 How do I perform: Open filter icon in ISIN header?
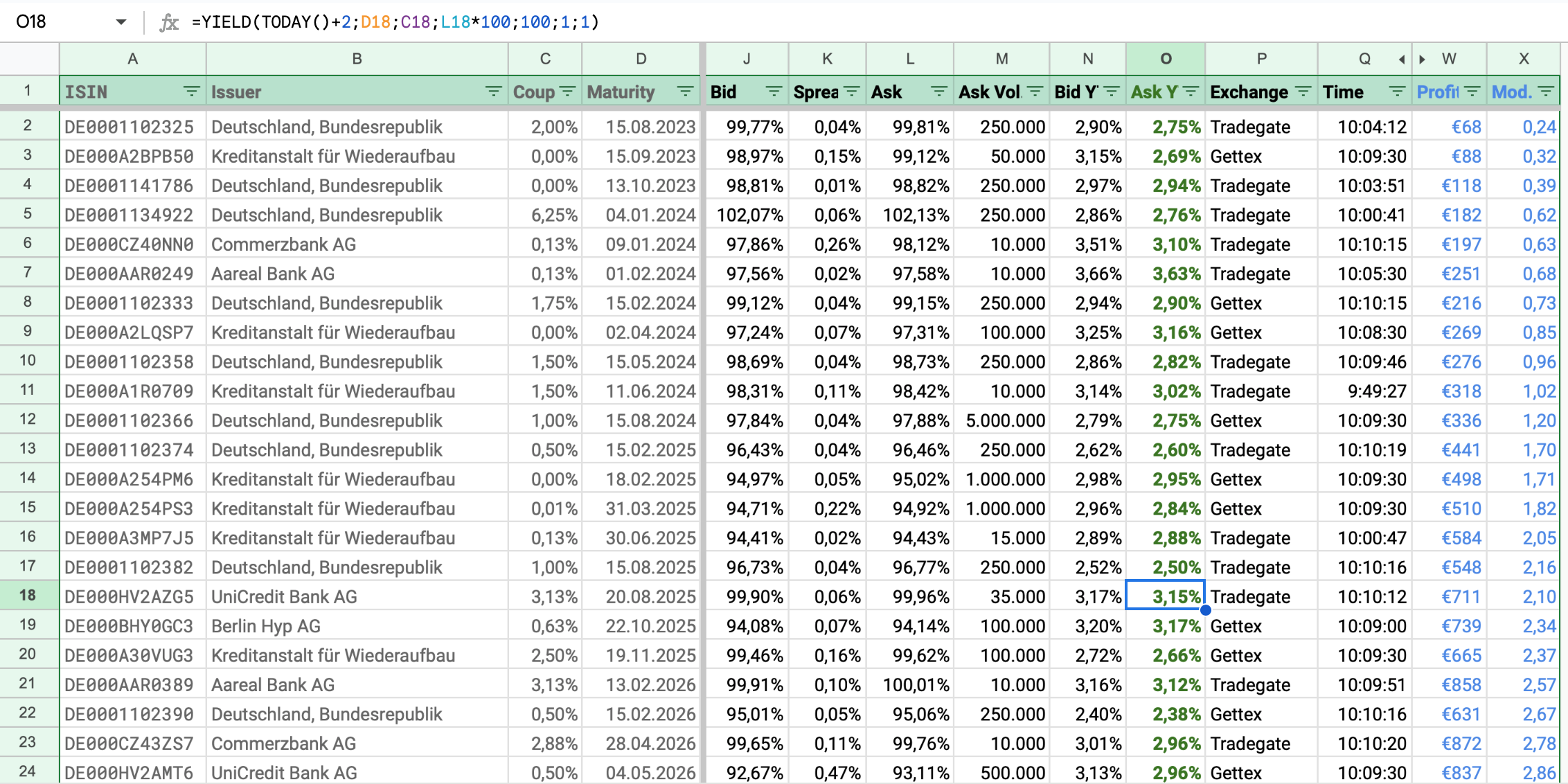tap(191, 91)
